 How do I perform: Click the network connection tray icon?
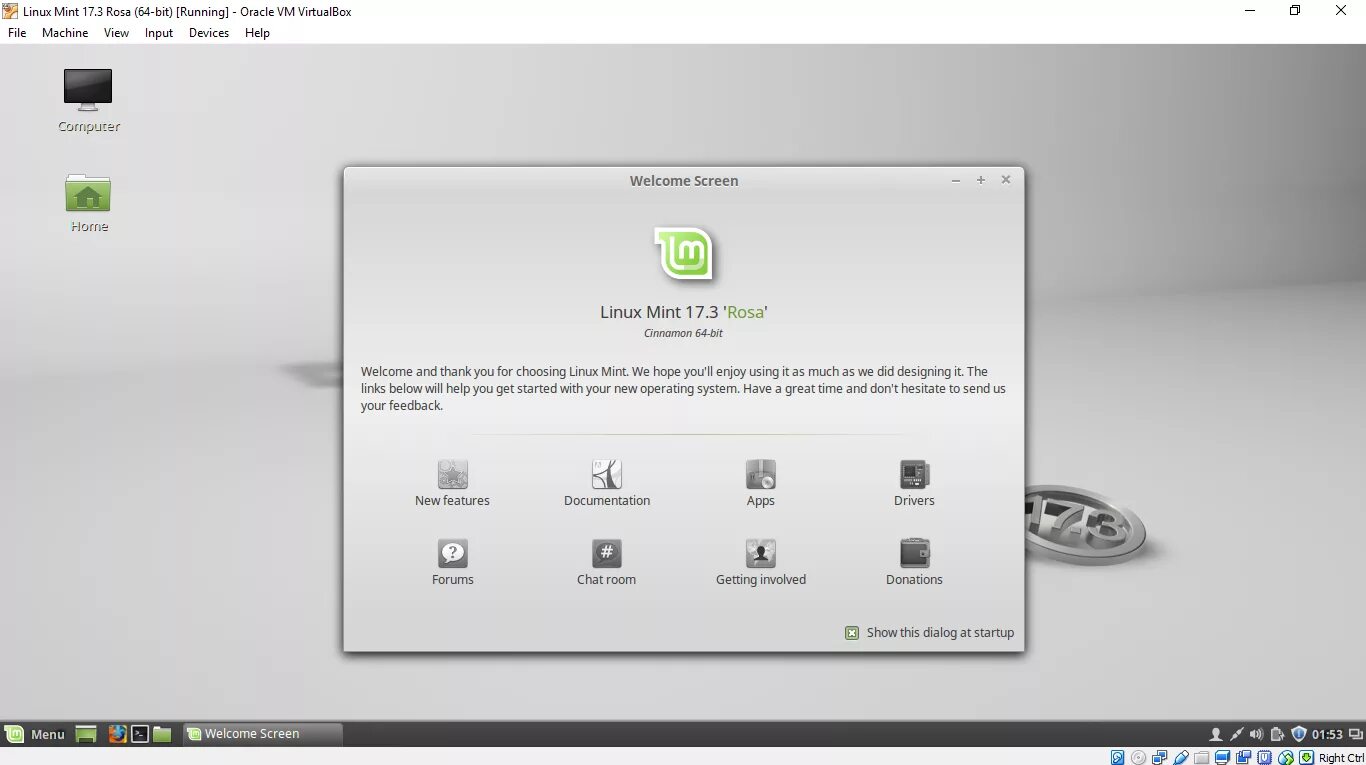click(1237, 734)
